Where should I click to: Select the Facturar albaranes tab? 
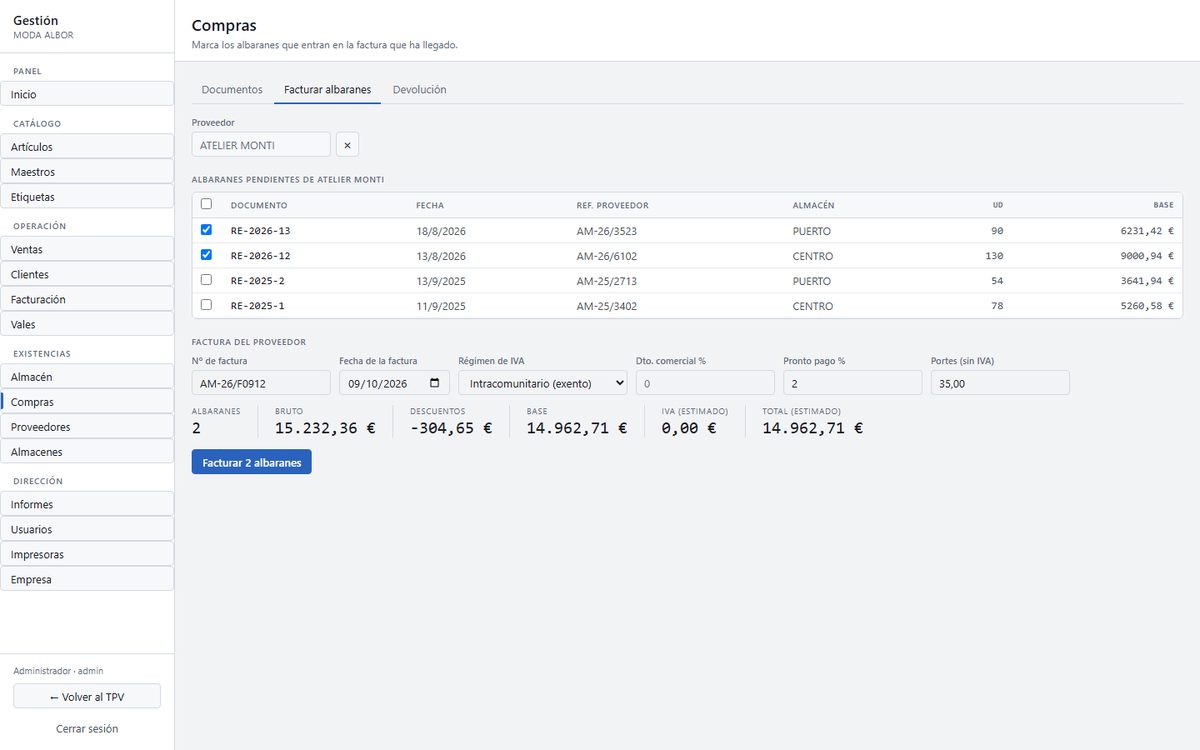327,90
